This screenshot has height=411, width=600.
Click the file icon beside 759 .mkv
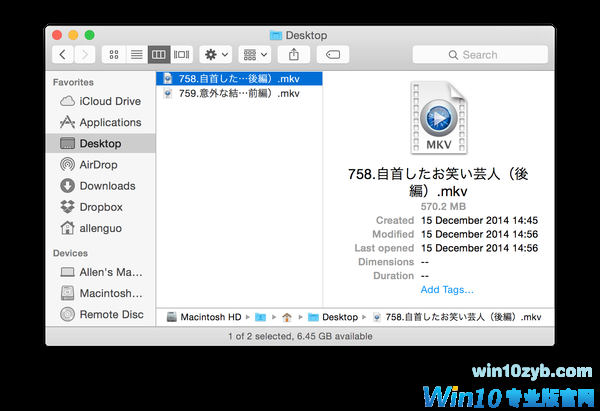(x=168, y=93)
